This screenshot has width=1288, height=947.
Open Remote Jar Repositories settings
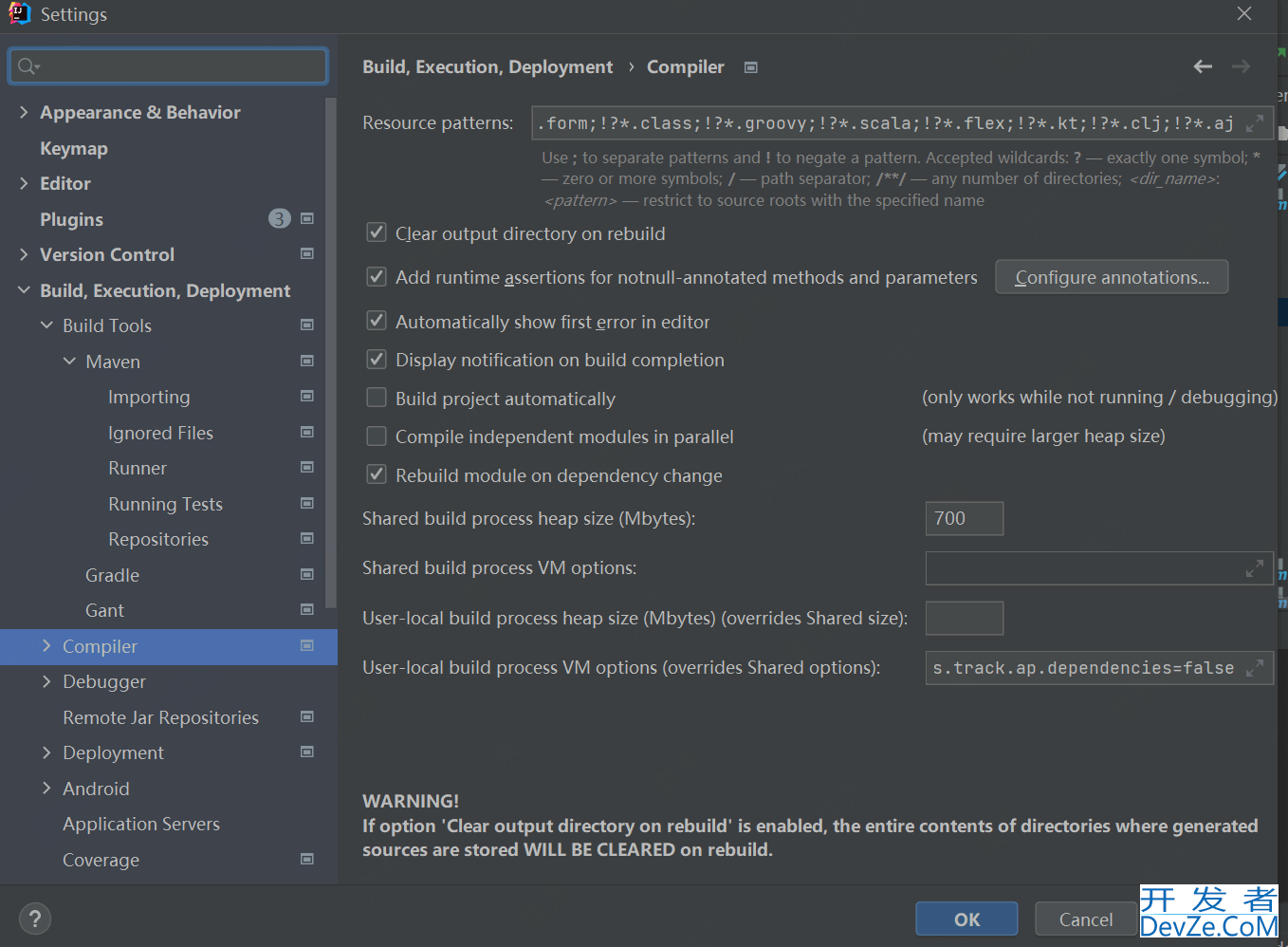pos(160,717)
